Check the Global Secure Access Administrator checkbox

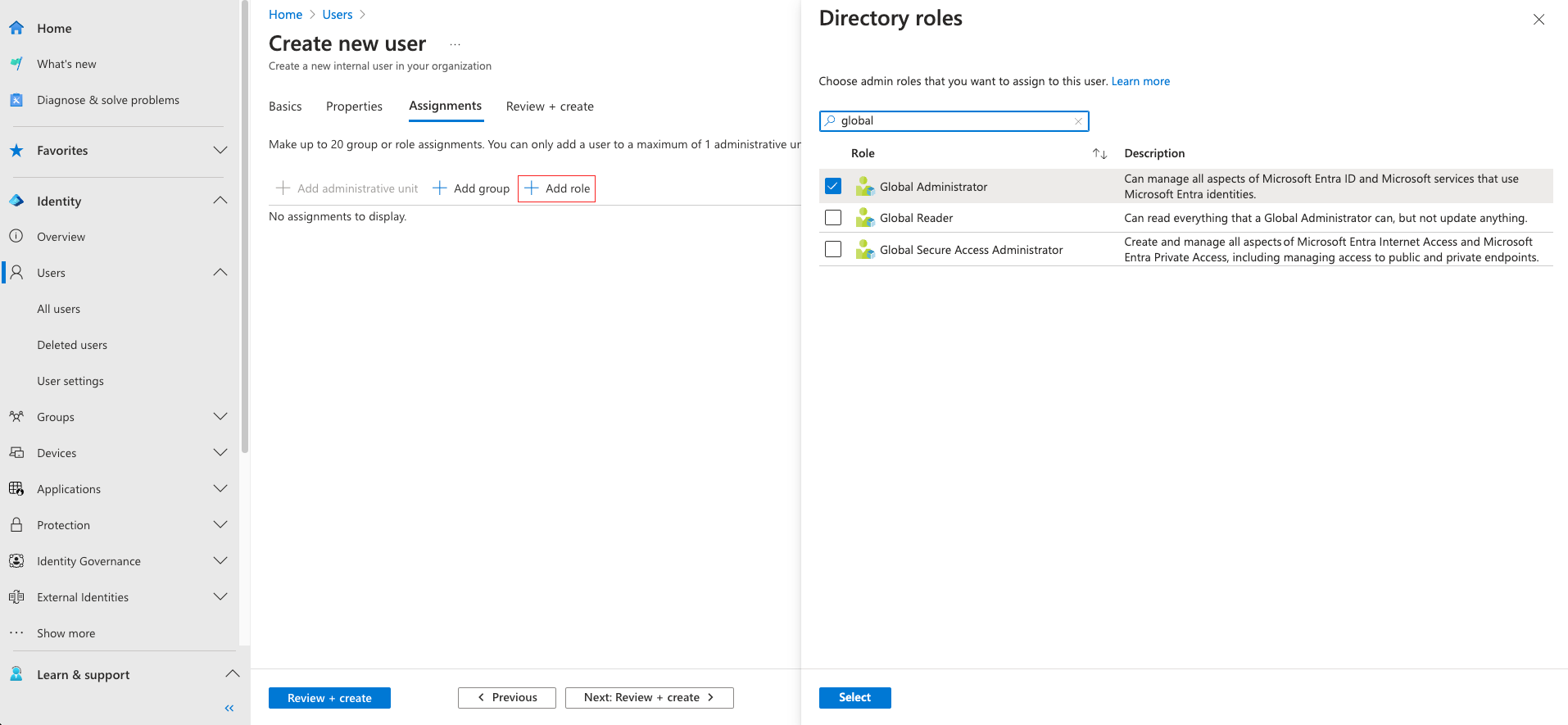833,249
